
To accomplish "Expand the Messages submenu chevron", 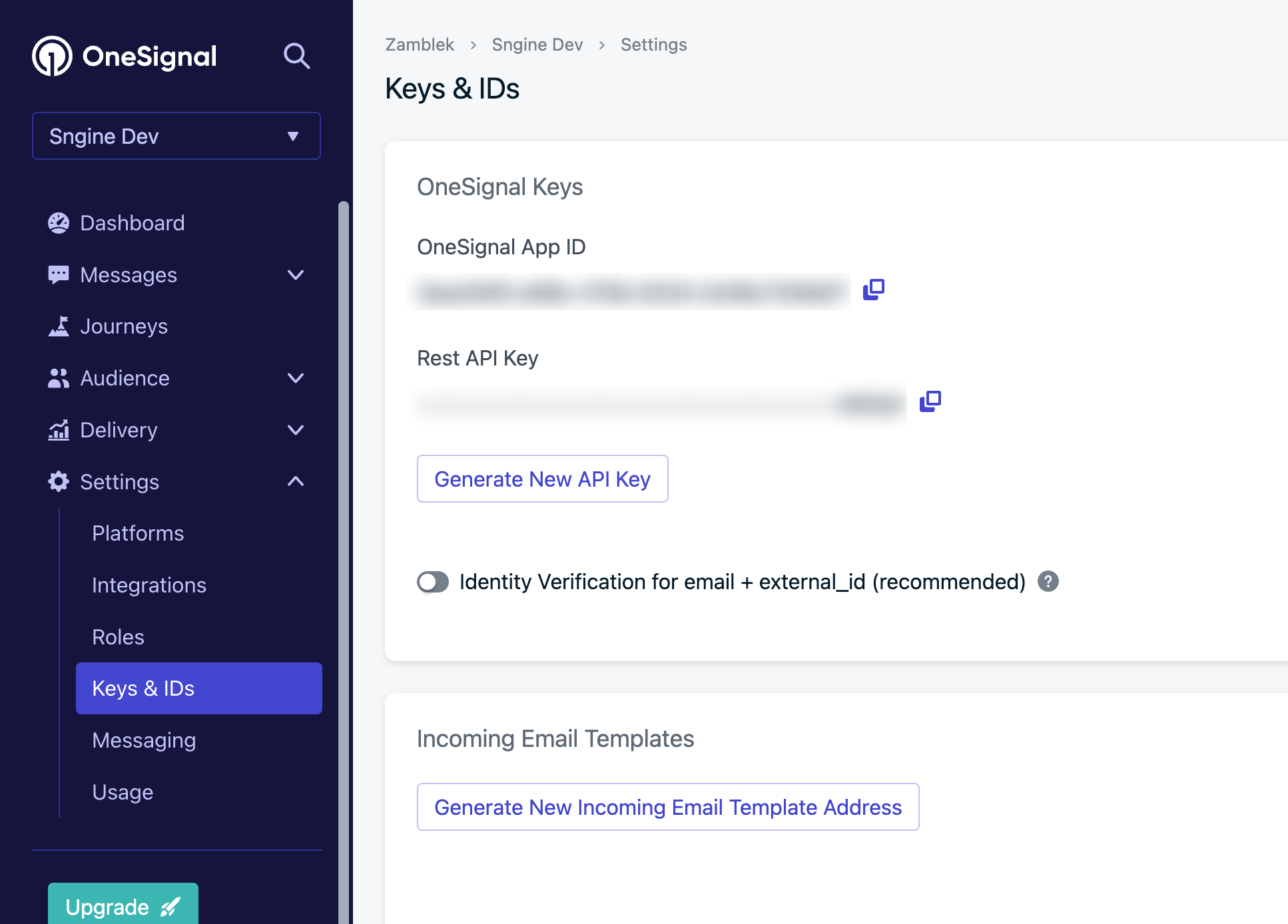I will (x=296, y=275).
